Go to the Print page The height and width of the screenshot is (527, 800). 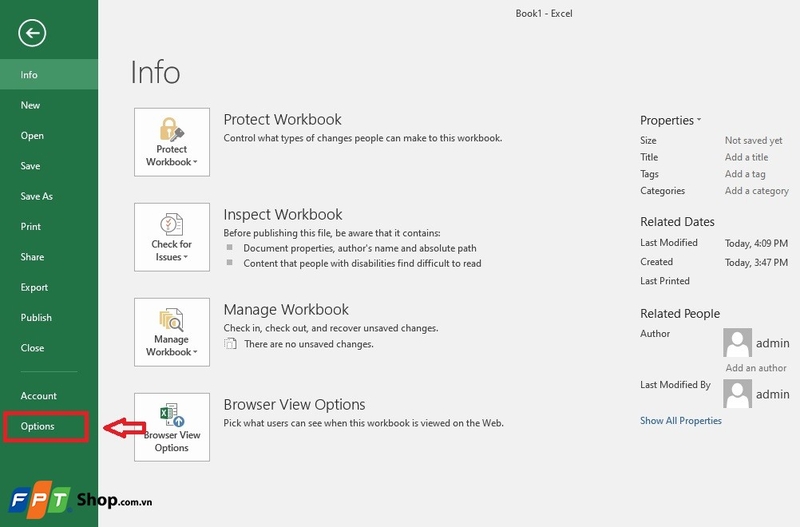tap(31, 227)
